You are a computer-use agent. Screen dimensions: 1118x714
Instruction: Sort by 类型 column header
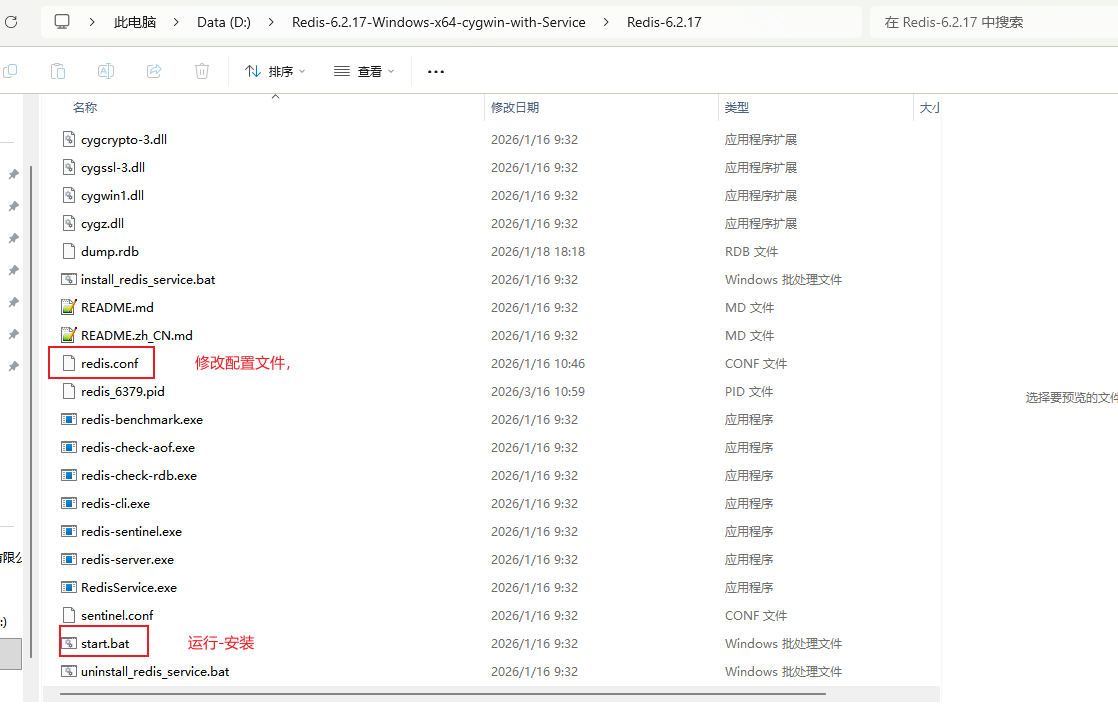pos(737,108)
